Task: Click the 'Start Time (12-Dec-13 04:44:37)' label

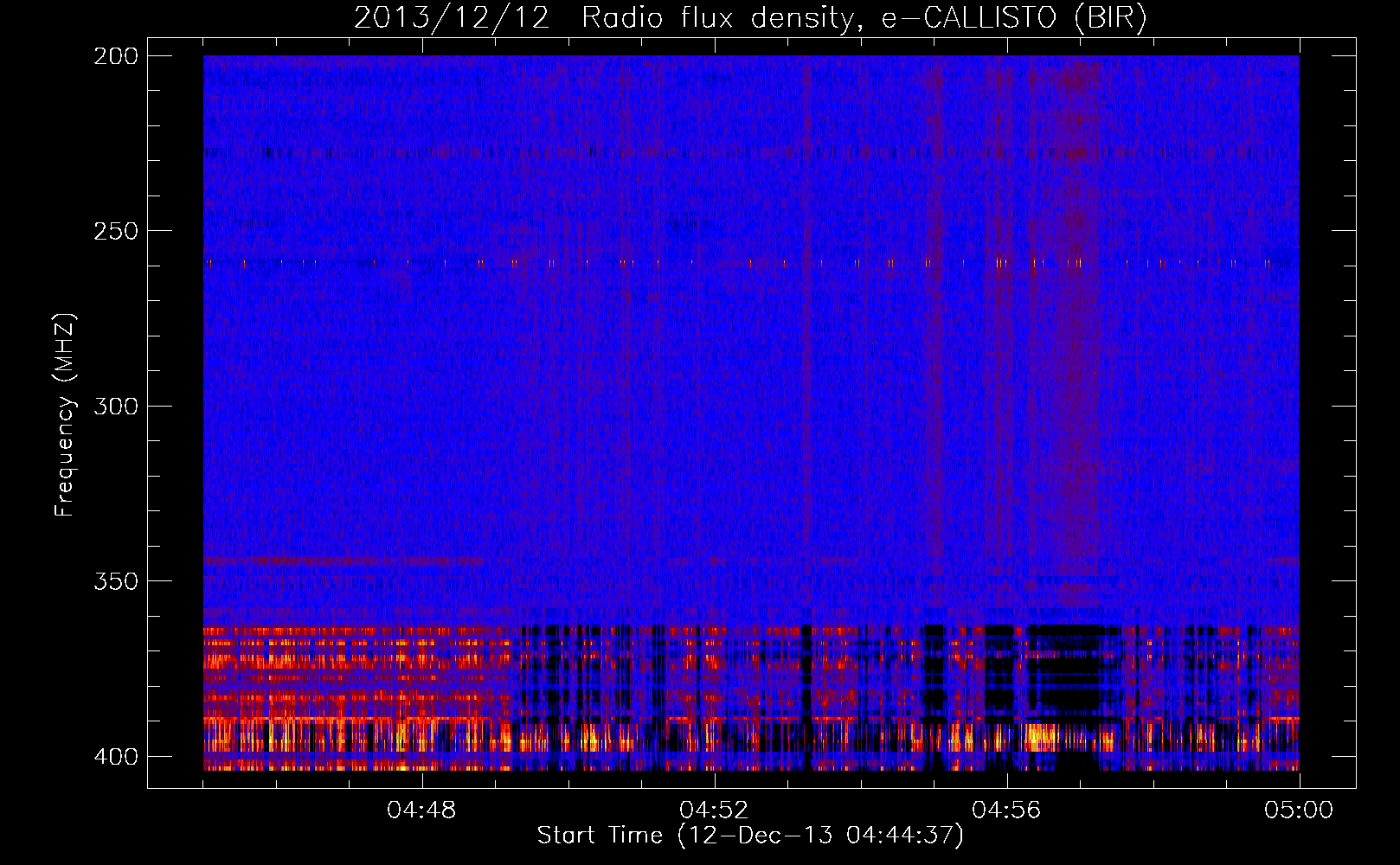Action: (750, 836)
